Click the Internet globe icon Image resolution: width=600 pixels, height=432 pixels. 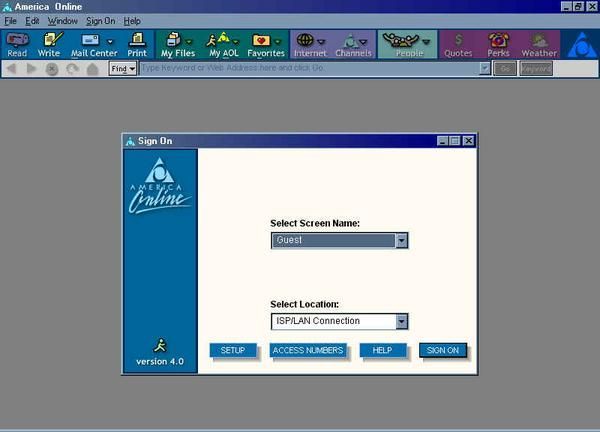point(309,44)
